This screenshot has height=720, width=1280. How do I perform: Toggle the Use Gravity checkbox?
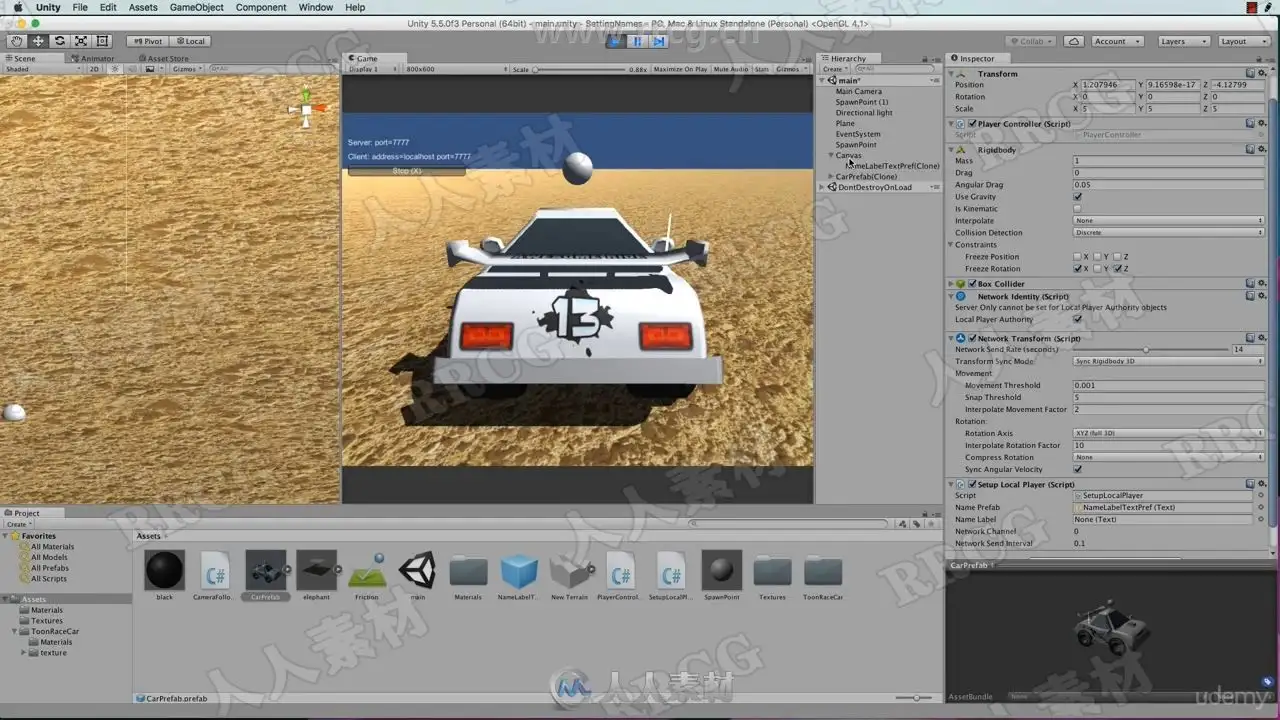tap(1077, 197)
